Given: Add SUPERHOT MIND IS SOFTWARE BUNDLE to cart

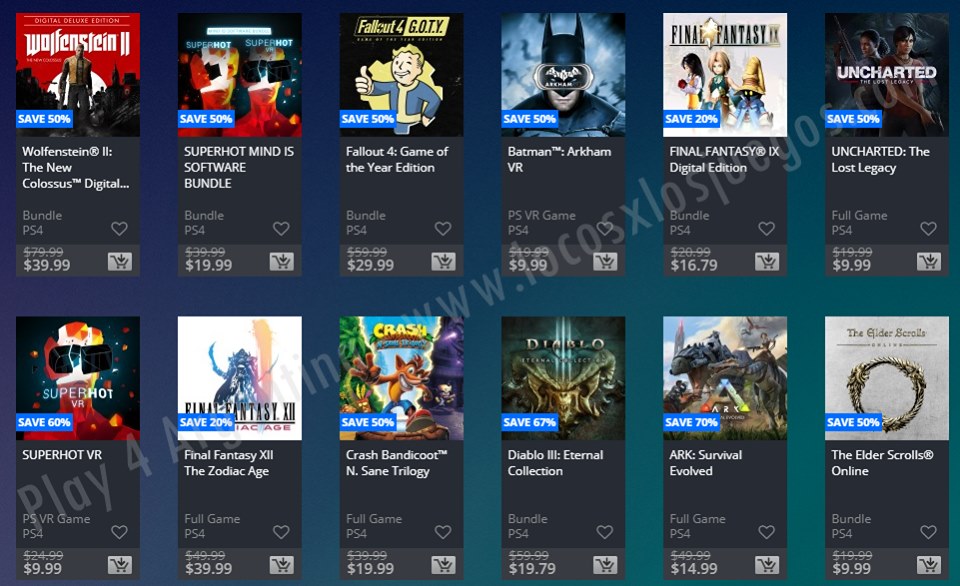Looking at the screenshot, I should coord(282,261).
